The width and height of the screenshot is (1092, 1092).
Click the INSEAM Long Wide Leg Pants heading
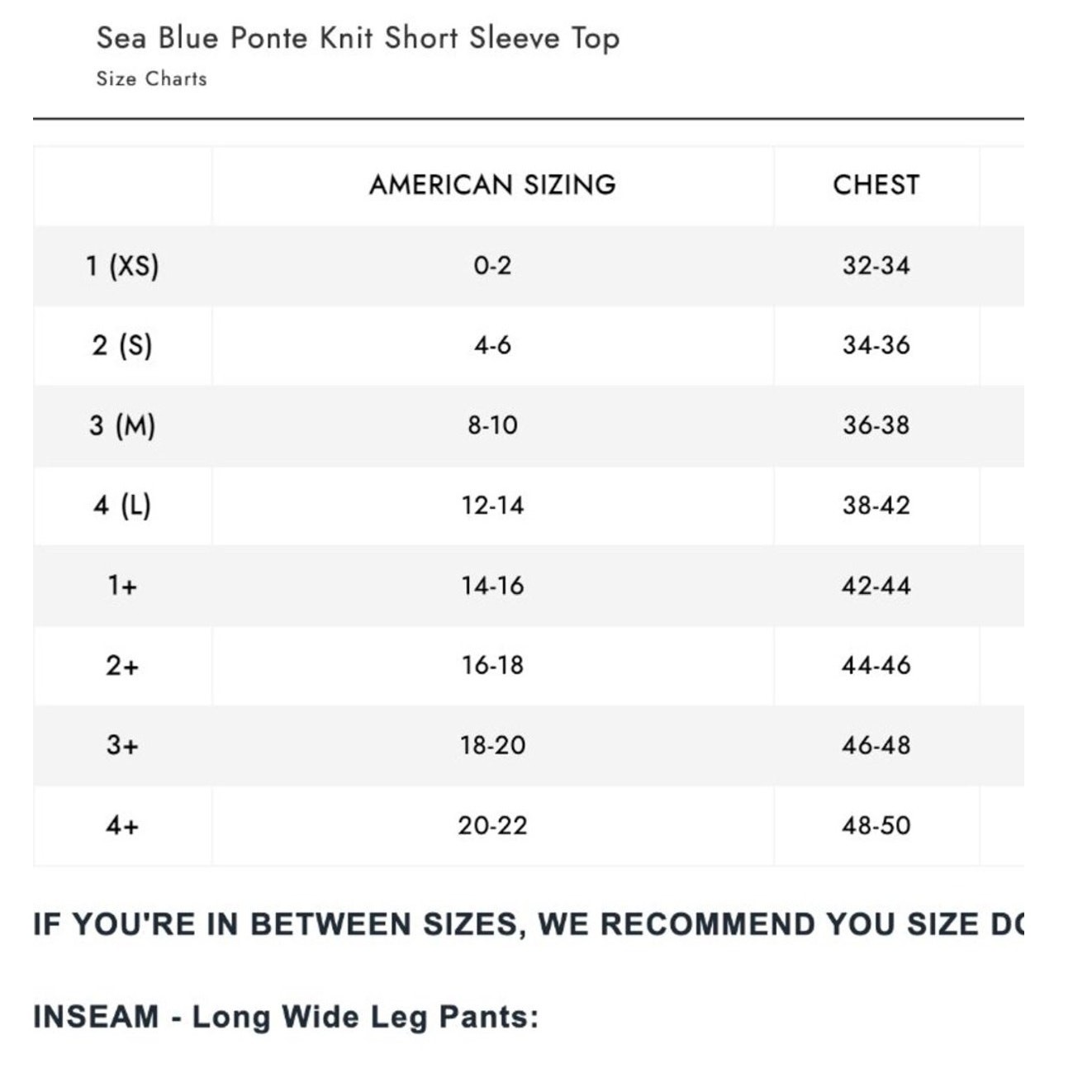(x=286, y=1017)
